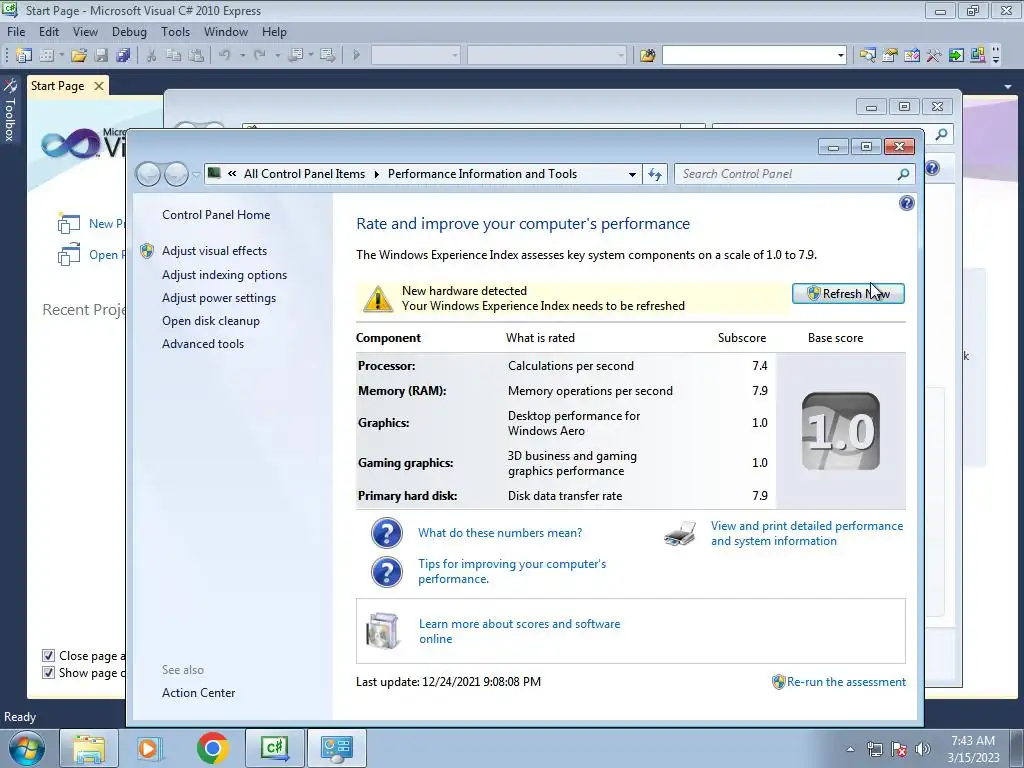Click the Refresh Now button
This screenshot has width=1024, height=768.
tap(848, 294)
